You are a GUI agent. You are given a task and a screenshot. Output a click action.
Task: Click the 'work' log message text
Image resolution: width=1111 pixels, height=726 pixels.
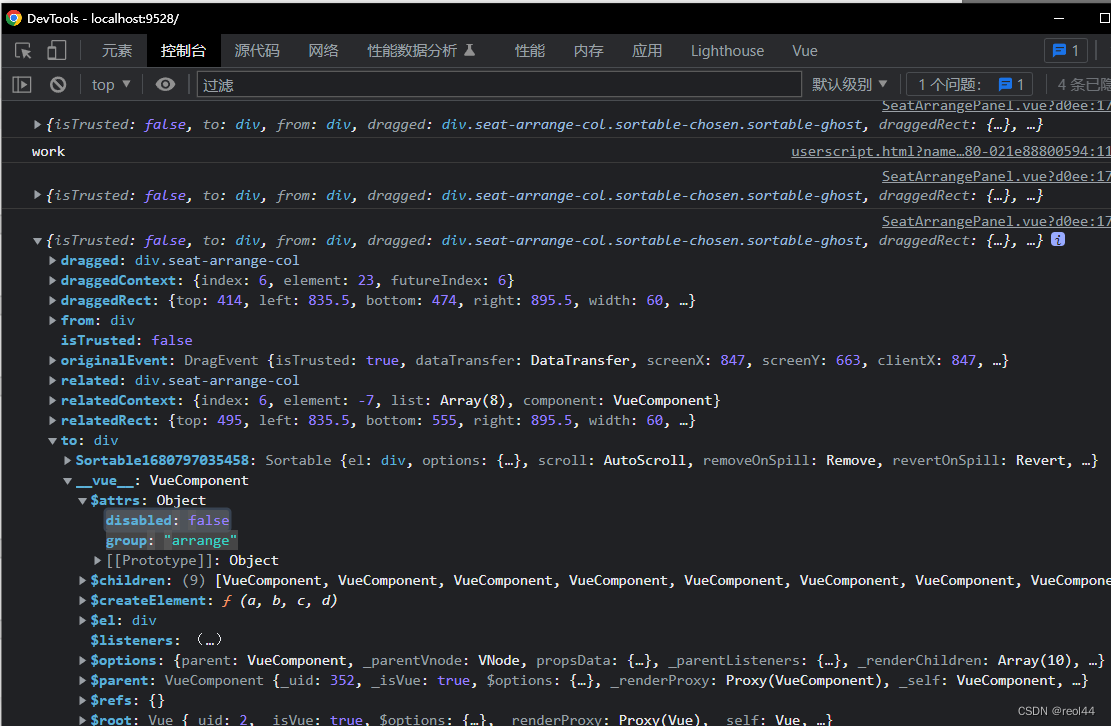pos(48,152)
